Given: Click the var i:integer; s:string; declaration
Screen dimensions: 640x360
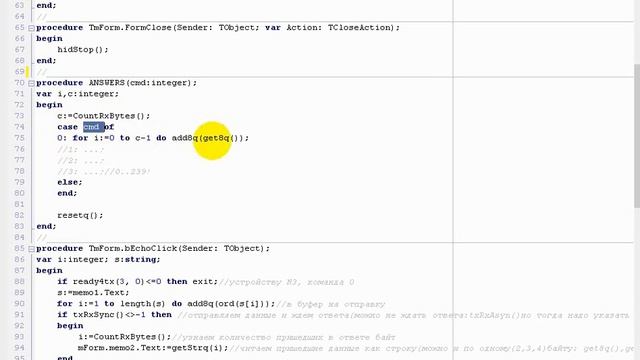Looking at the screenshot, I should tap(98, 260).
